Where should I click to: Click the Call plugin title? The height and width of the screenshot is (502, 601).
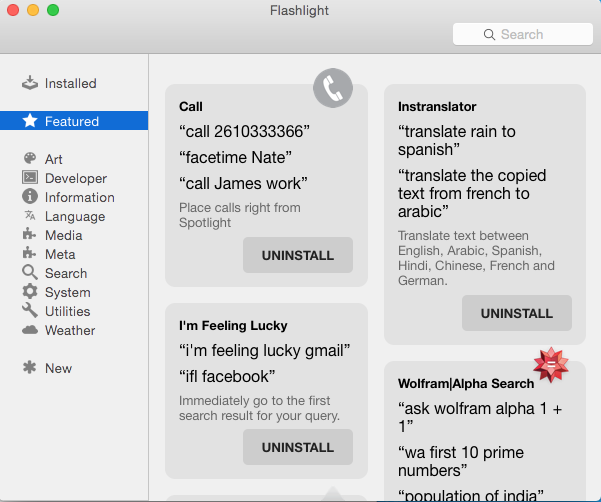190,106
